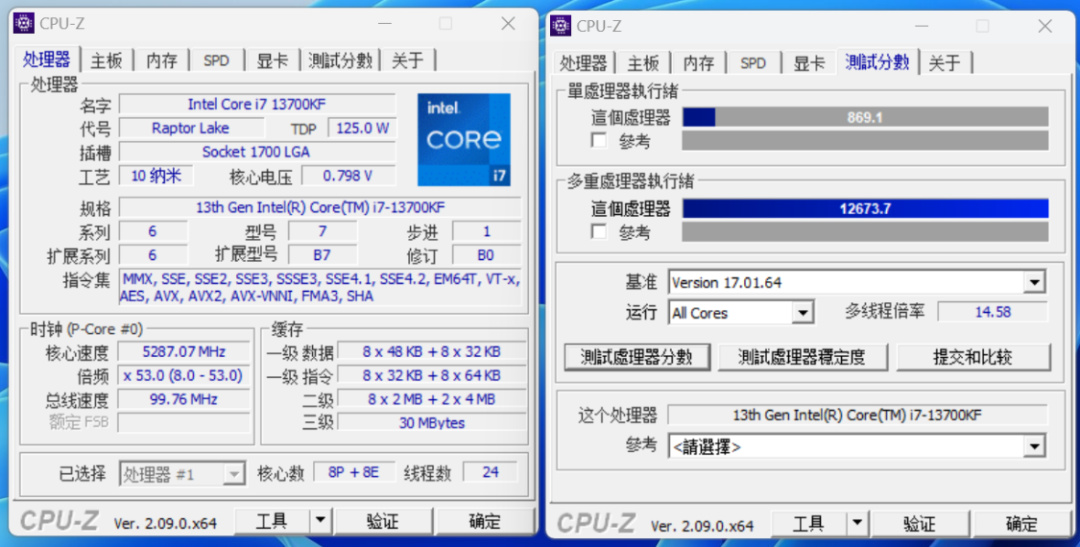Click the 提交和比较 button
The height and width of the screenshot is (547, 1080).
click(x=973, y=357)
